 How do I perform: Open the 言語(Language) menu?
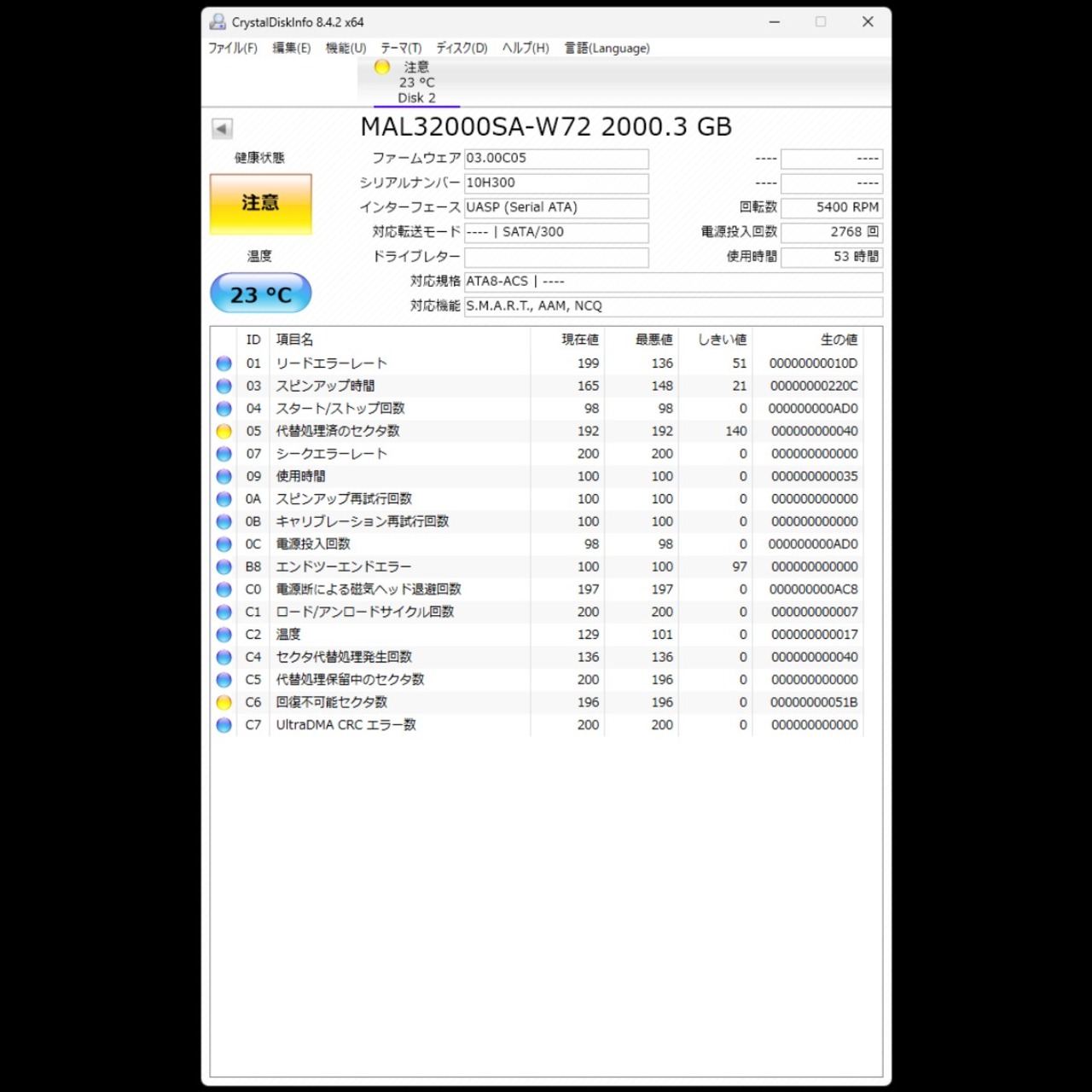[x=607, y=48]
